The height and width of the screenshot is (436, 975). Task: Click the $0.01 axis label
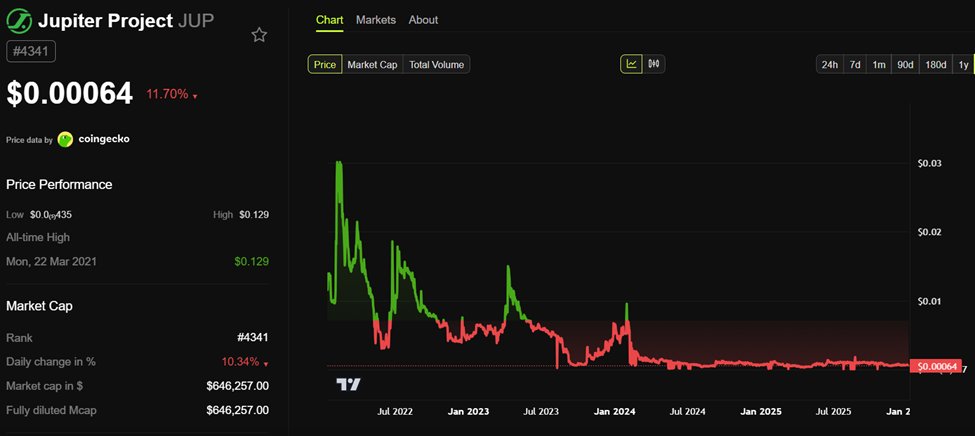point(929,302)
